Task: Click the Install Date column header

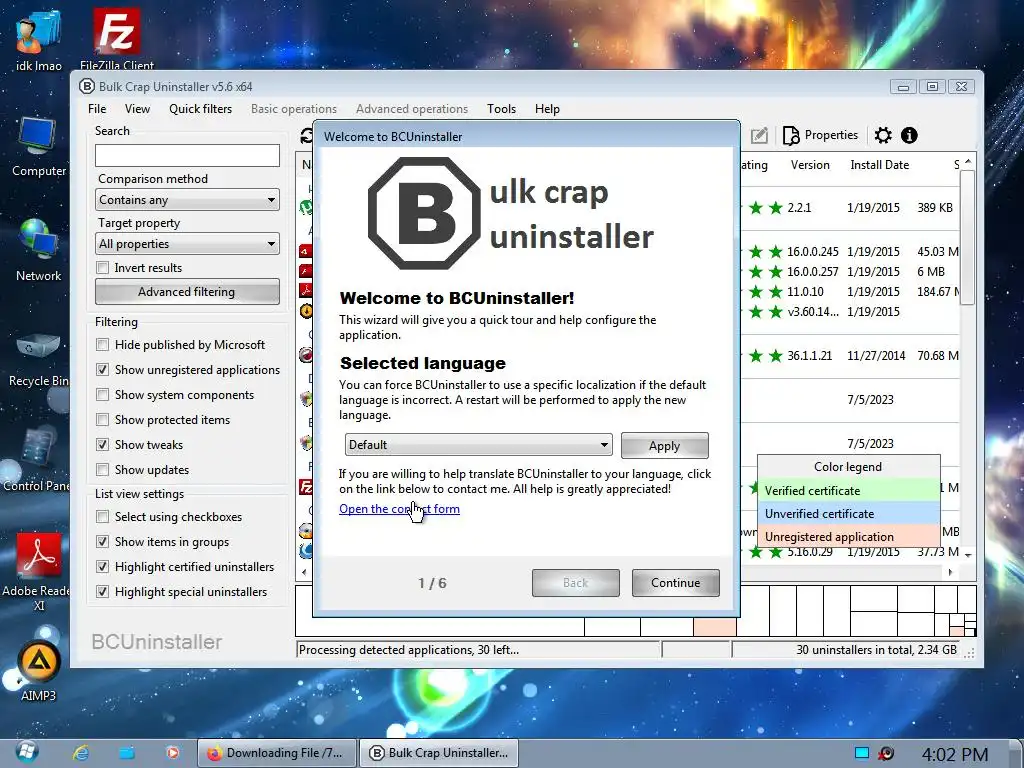Action: [x=879, y=165]
